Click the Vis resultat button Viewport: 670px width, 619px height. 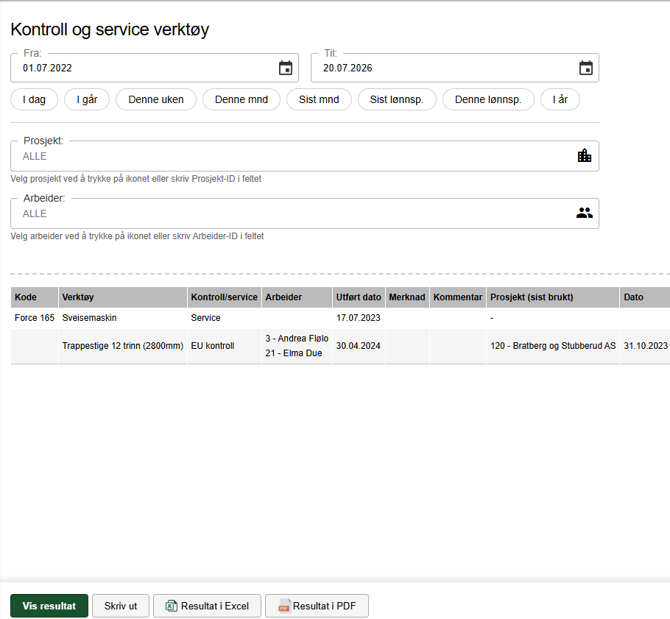[49, 606]
